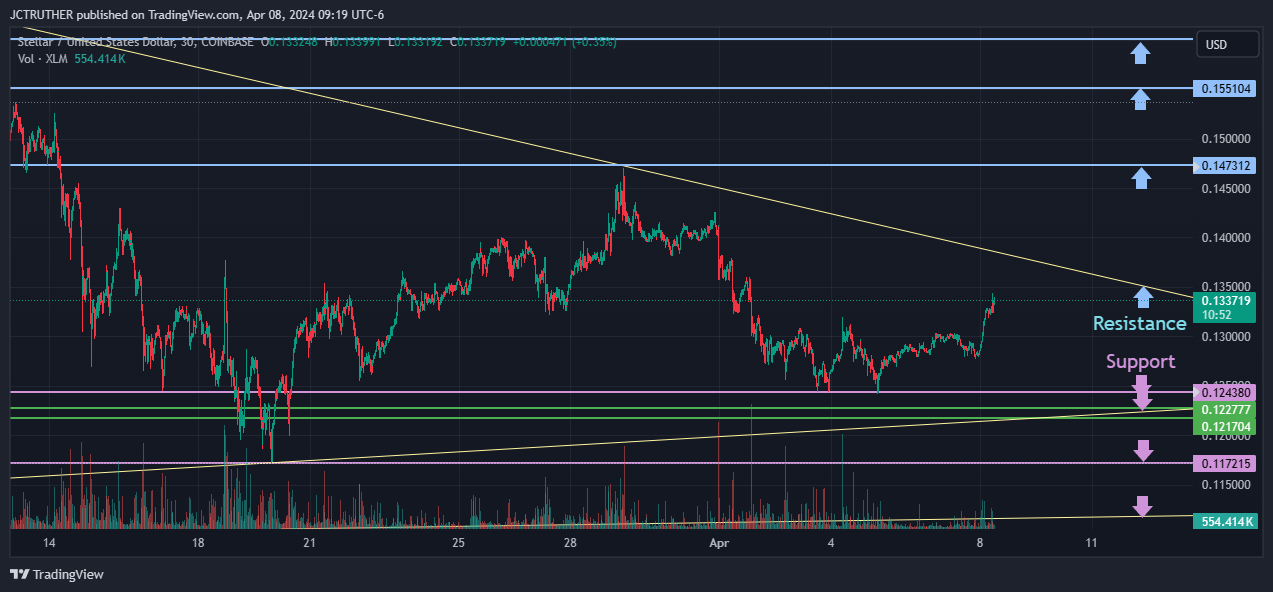Click the date 11 on time axis
The width and height of the screenshot is (1273, 592).
coord(1091,543)
